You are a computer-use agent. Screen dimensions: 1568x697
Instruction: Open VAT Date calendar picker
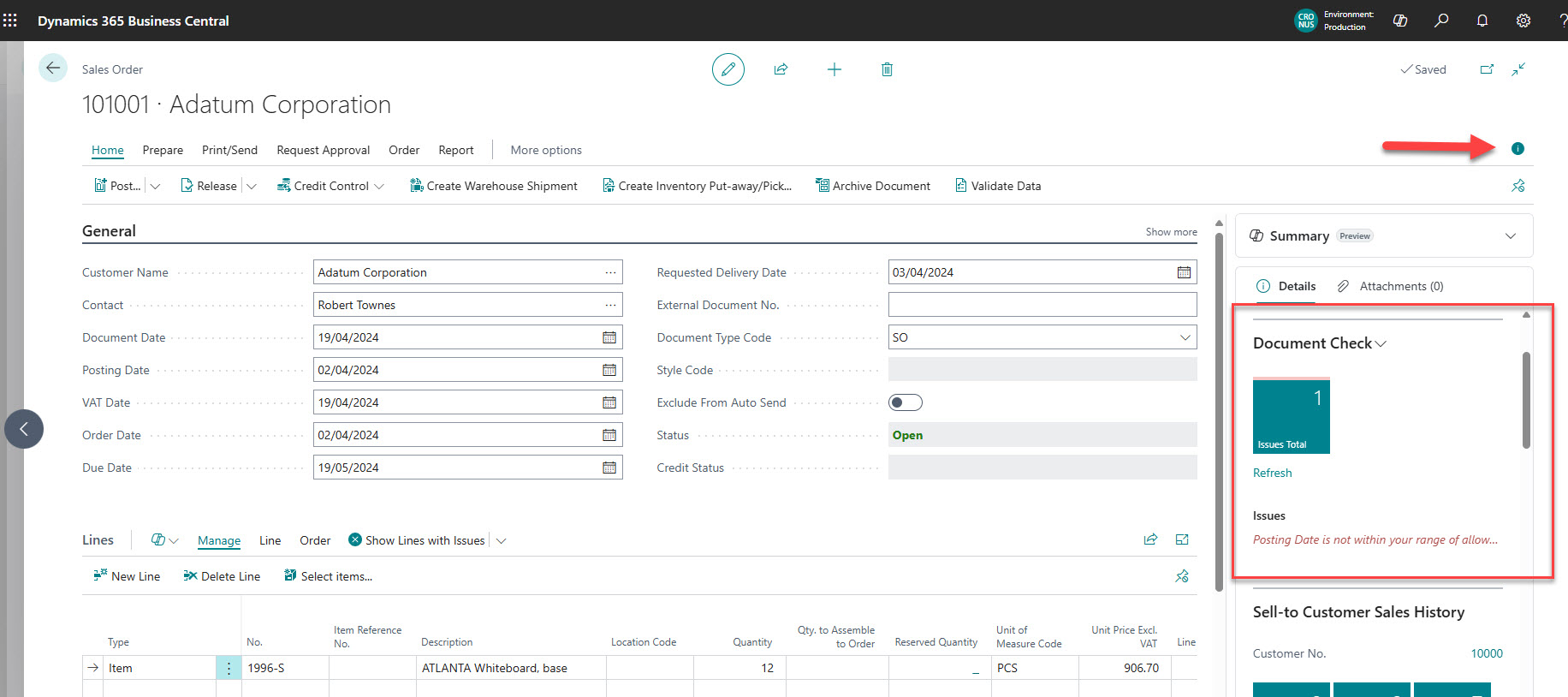click(609, 402)
